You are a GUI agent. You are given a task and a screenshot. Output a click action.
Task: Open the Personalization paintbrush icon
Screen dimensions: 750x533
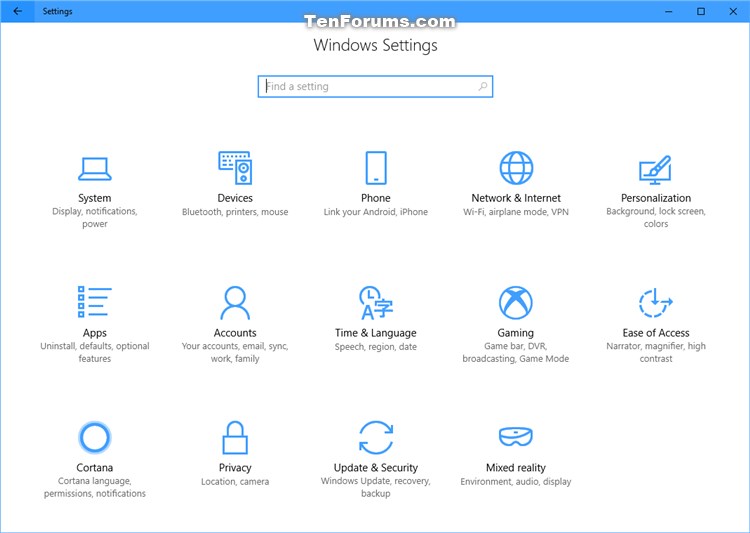pyautogui.click(x=655, y=169)
